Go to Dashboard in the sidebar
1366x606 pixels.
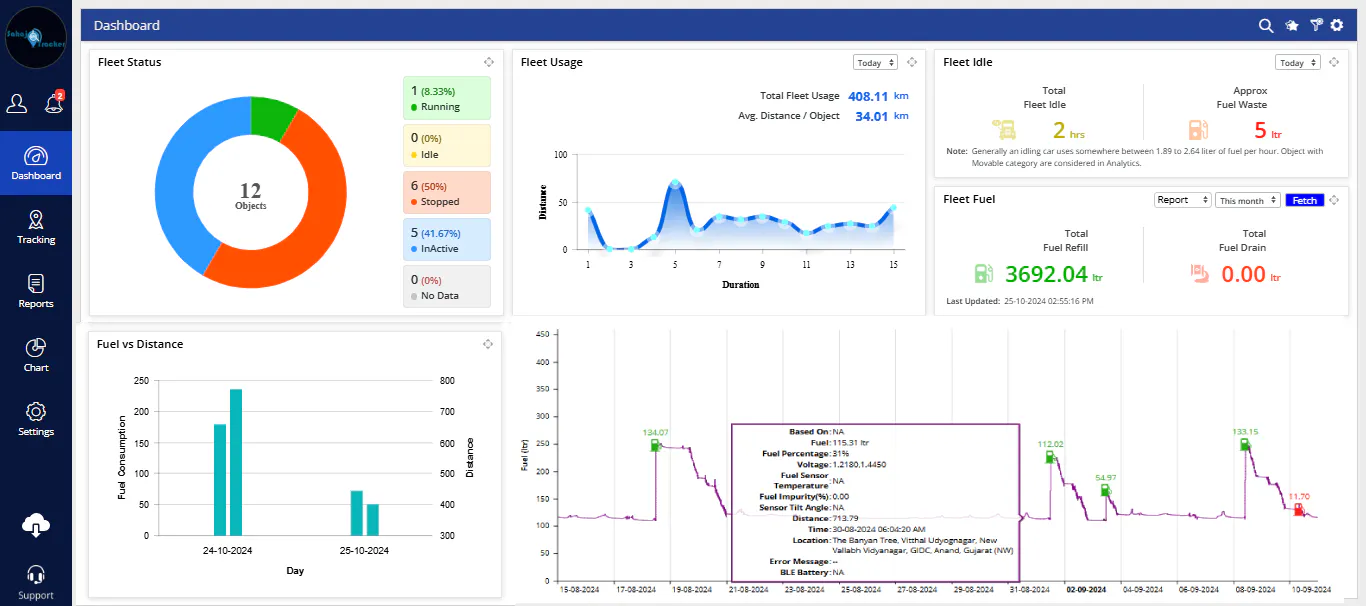point(36,164)
